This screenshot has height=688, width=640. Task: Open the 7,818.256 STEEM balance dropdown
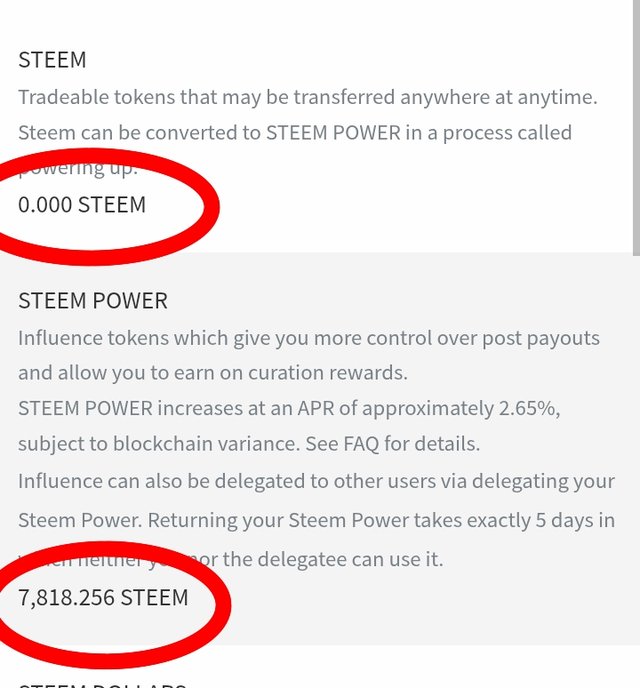pyautogui.click(x=103, y=598)
